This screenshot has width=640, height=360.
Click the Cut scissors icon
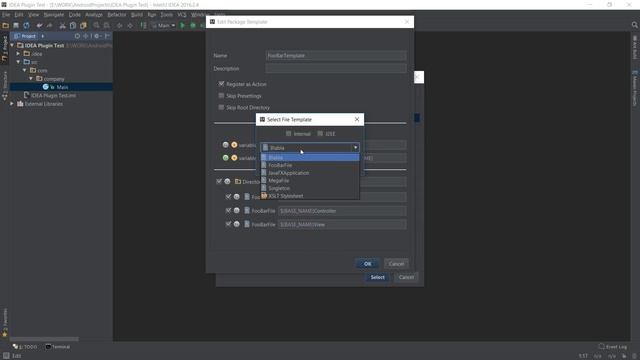tap(62, 25)
